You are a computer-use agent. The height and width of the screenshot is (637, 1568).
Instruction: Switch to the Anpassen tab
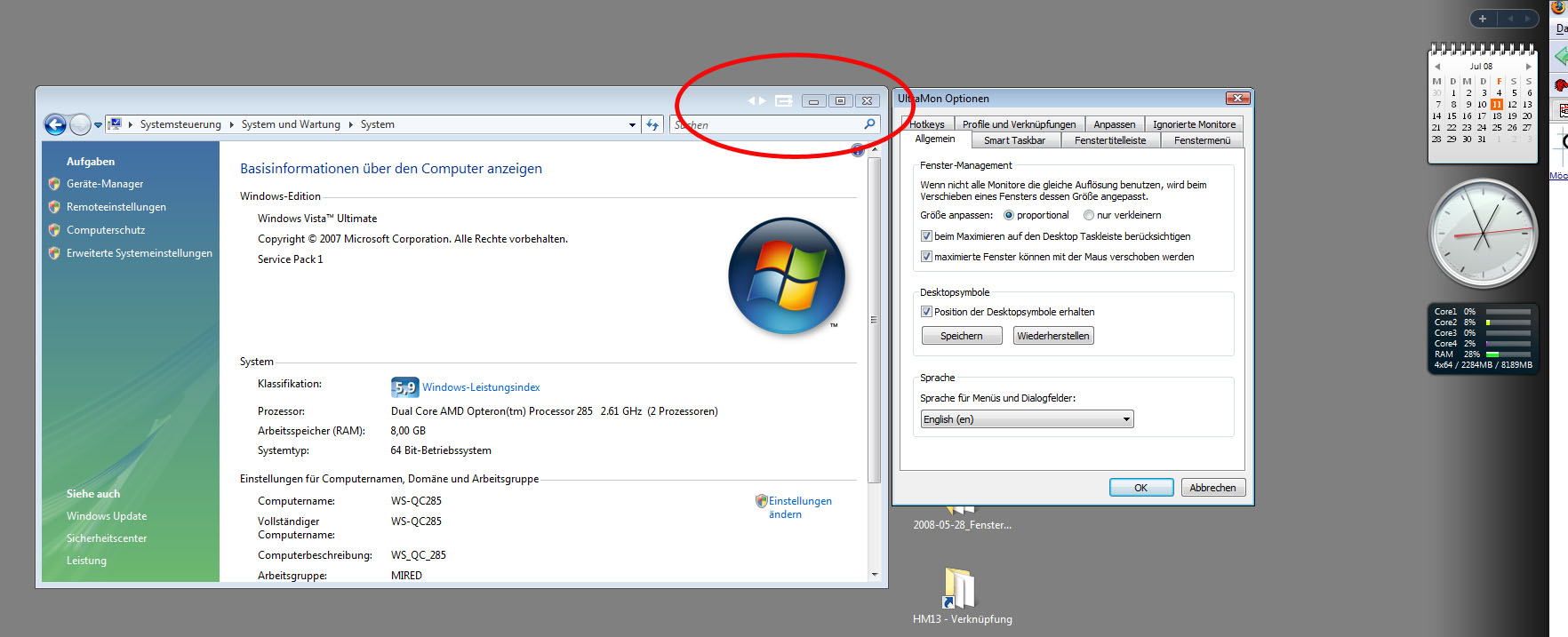1115,124
